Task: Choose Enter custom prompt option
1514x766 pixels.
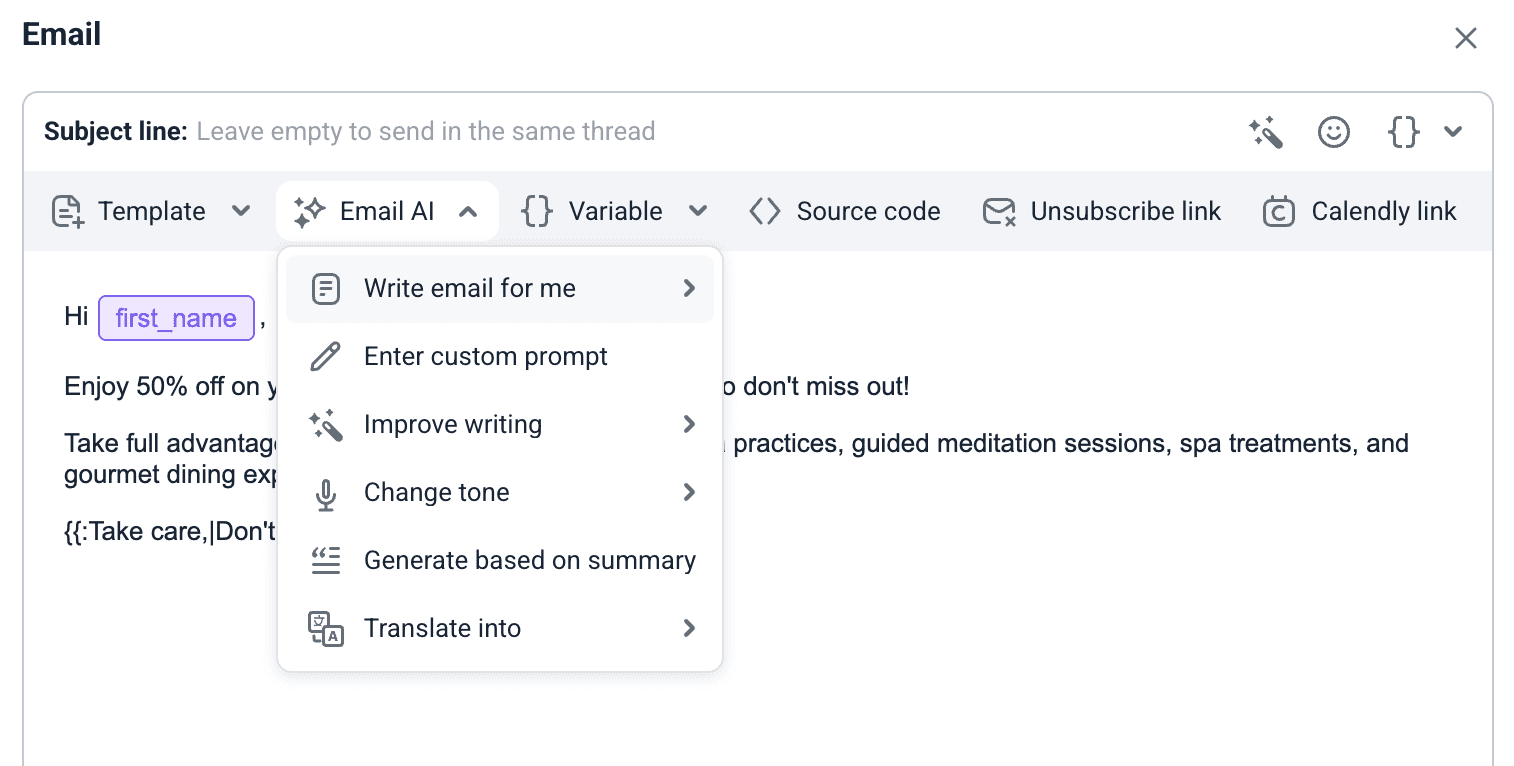Action: (486, 357)
